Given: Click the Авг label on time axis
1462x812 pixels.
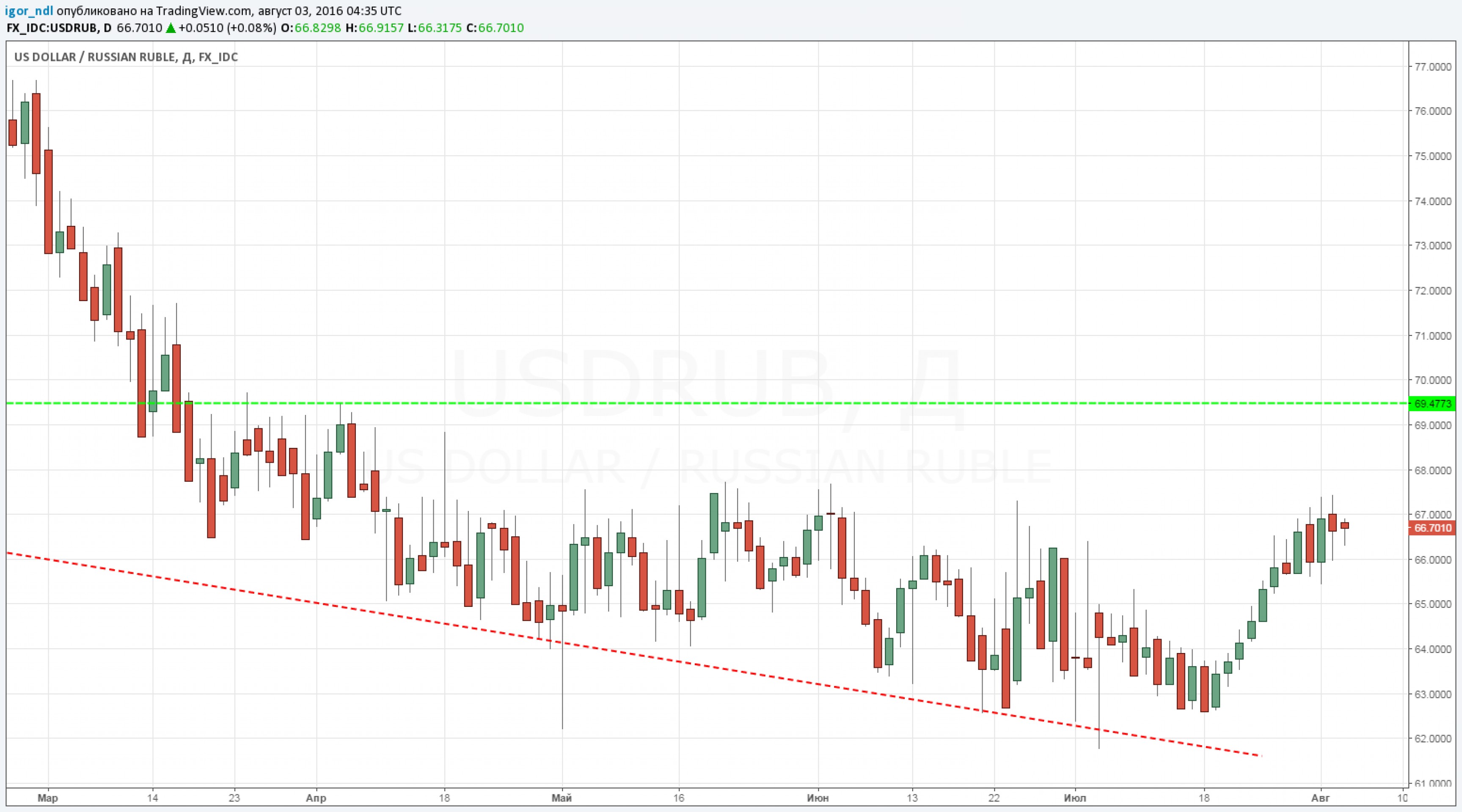Looking at the screenshot, I should [1320, 798].
